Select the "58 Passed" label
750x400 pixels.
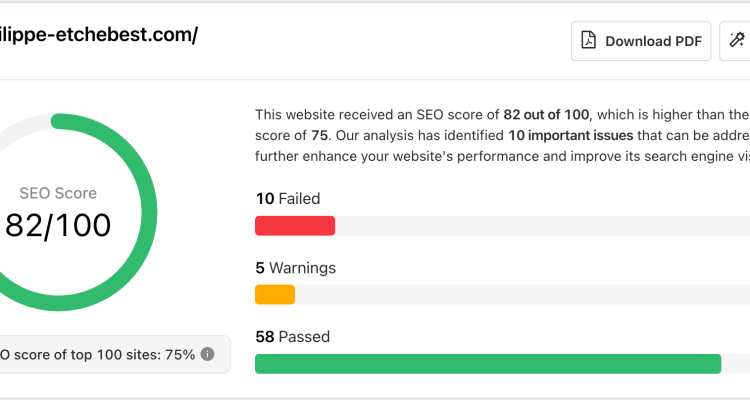point(292,337)
